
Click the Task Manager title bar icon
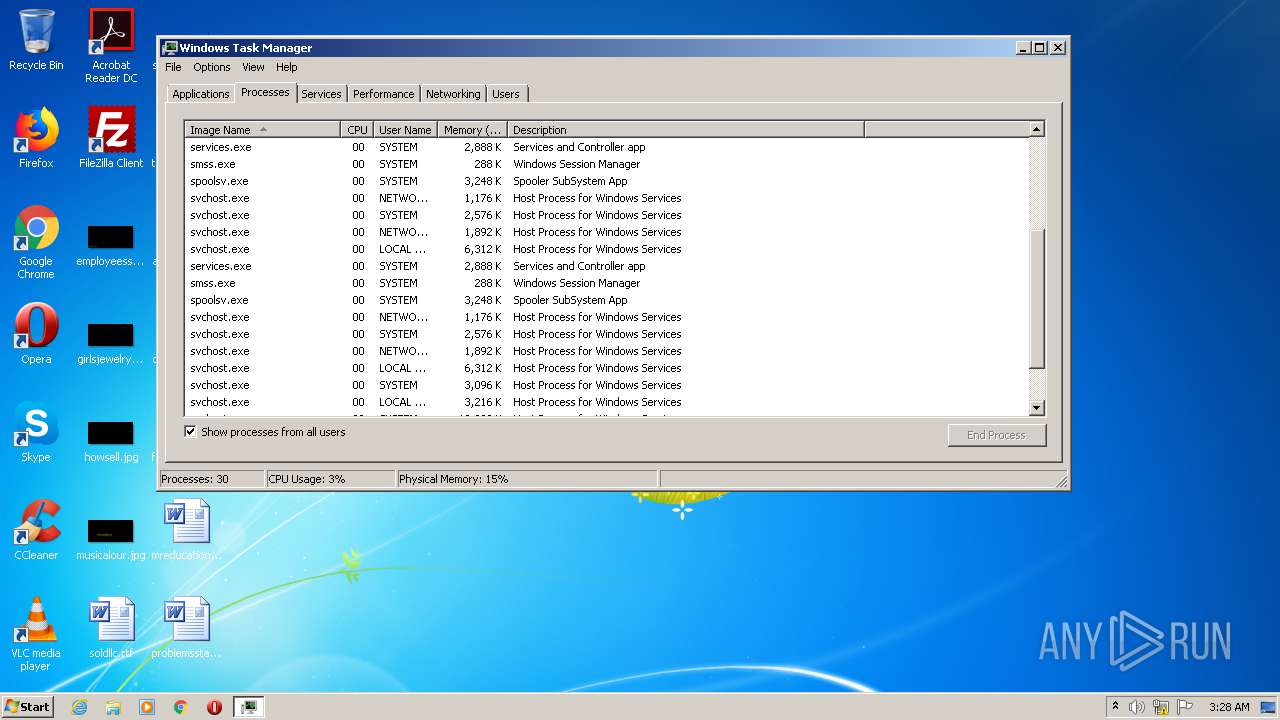point(170,48)
